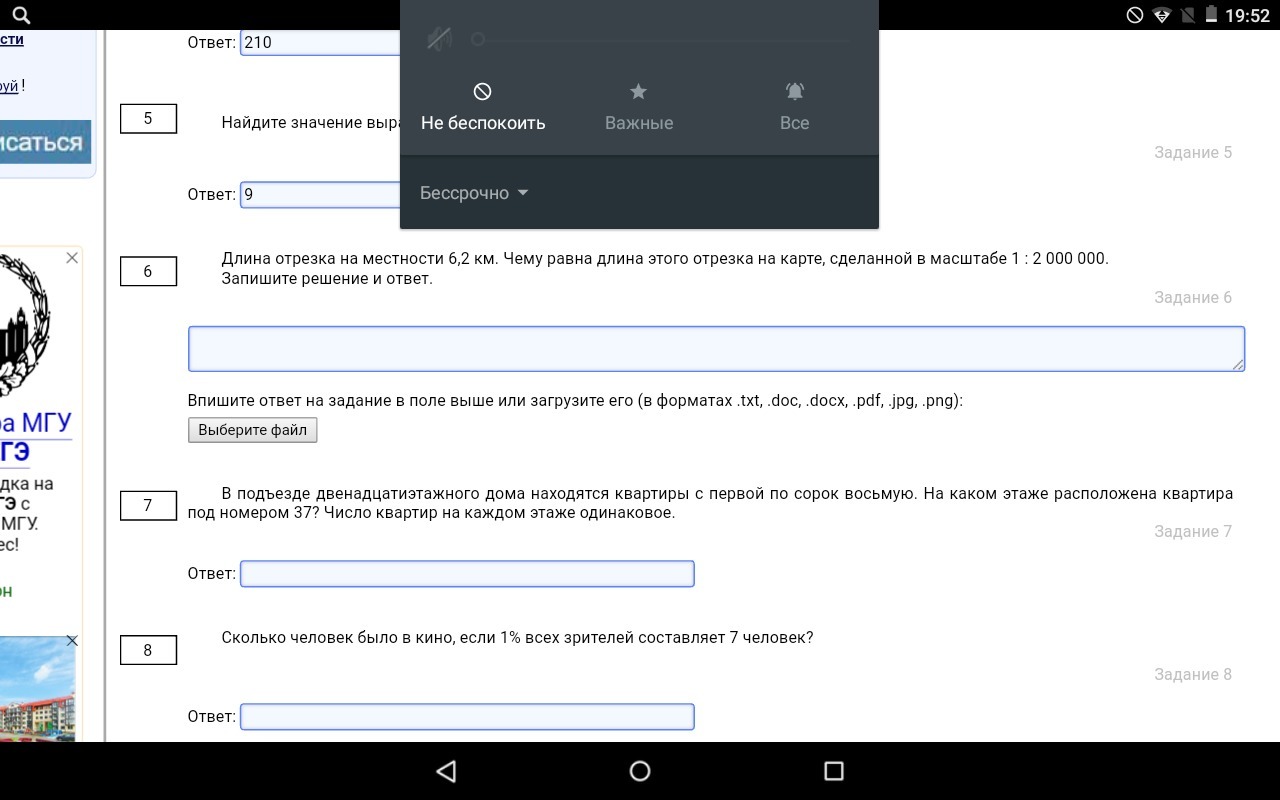Tap the battery icon in status bar

[1212, 15]
